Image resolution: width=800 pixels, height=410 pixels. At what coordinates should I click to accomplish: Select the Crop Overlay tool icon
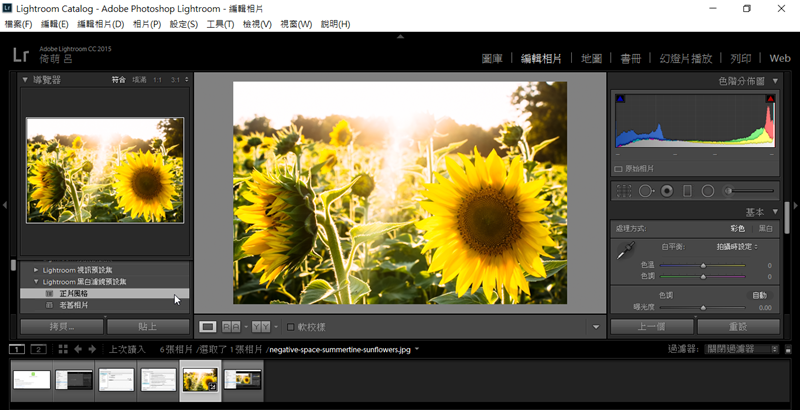(x=624, y=190)
